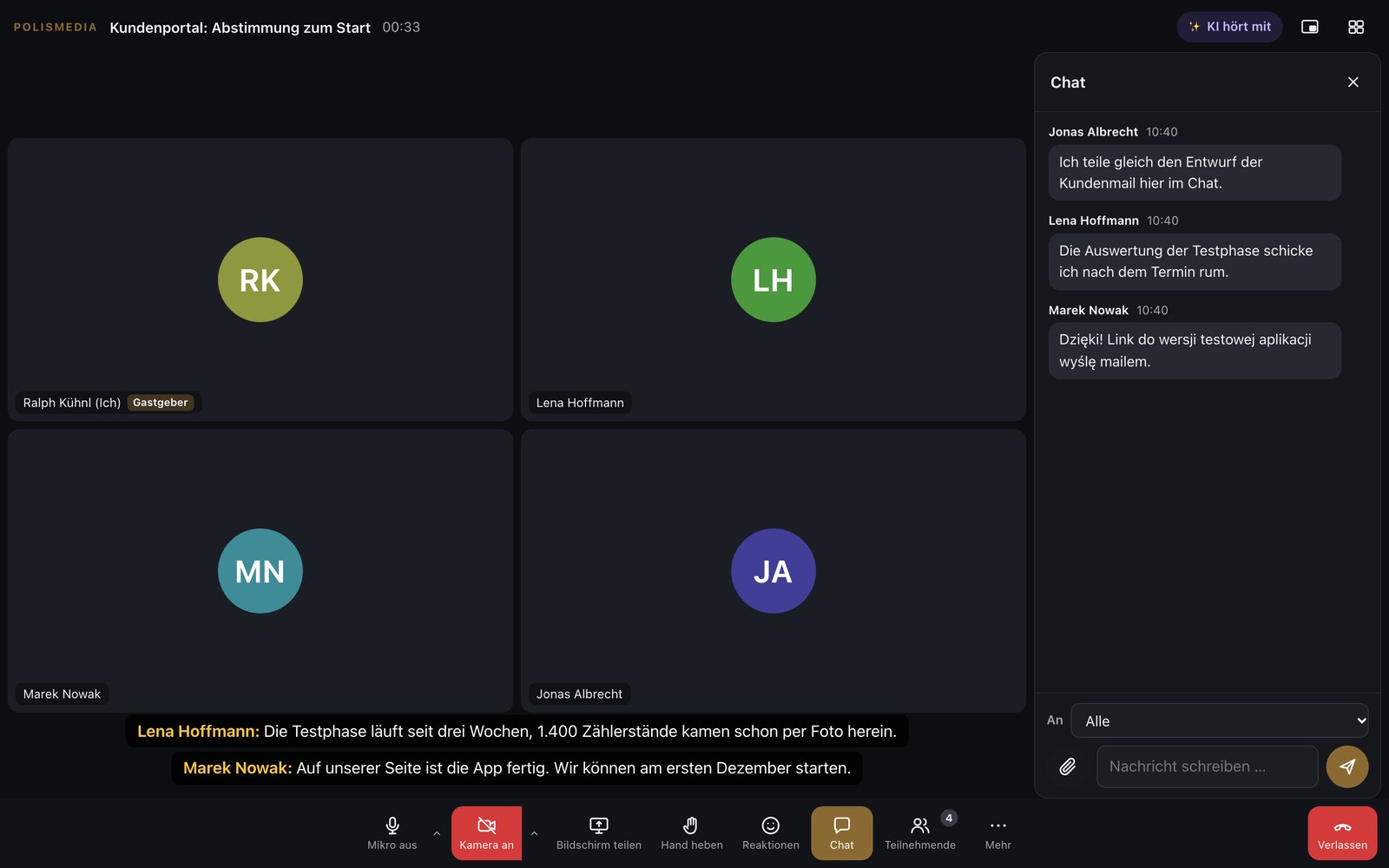Click the POLISMEDIA logo
1389x868 pixels.
point(56,27)
